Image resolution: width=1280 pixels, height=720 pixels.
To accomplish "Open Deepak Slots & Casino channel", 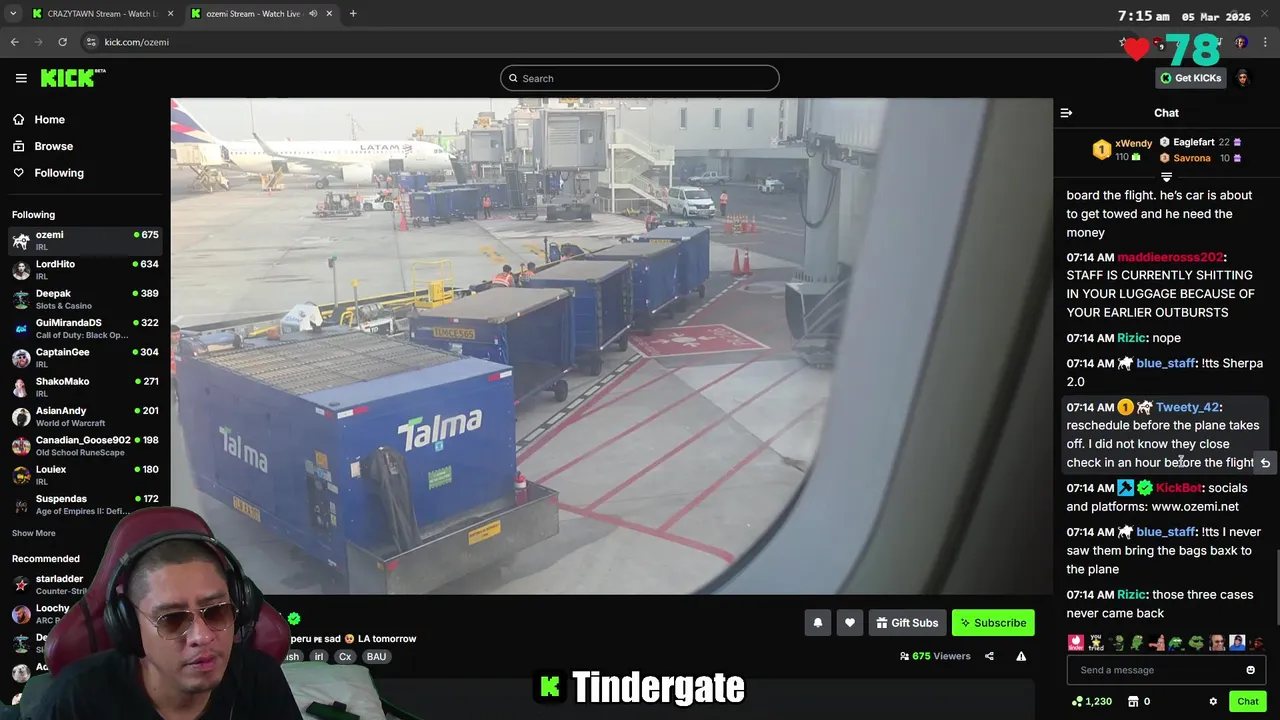I will click(x=85, y=299).
